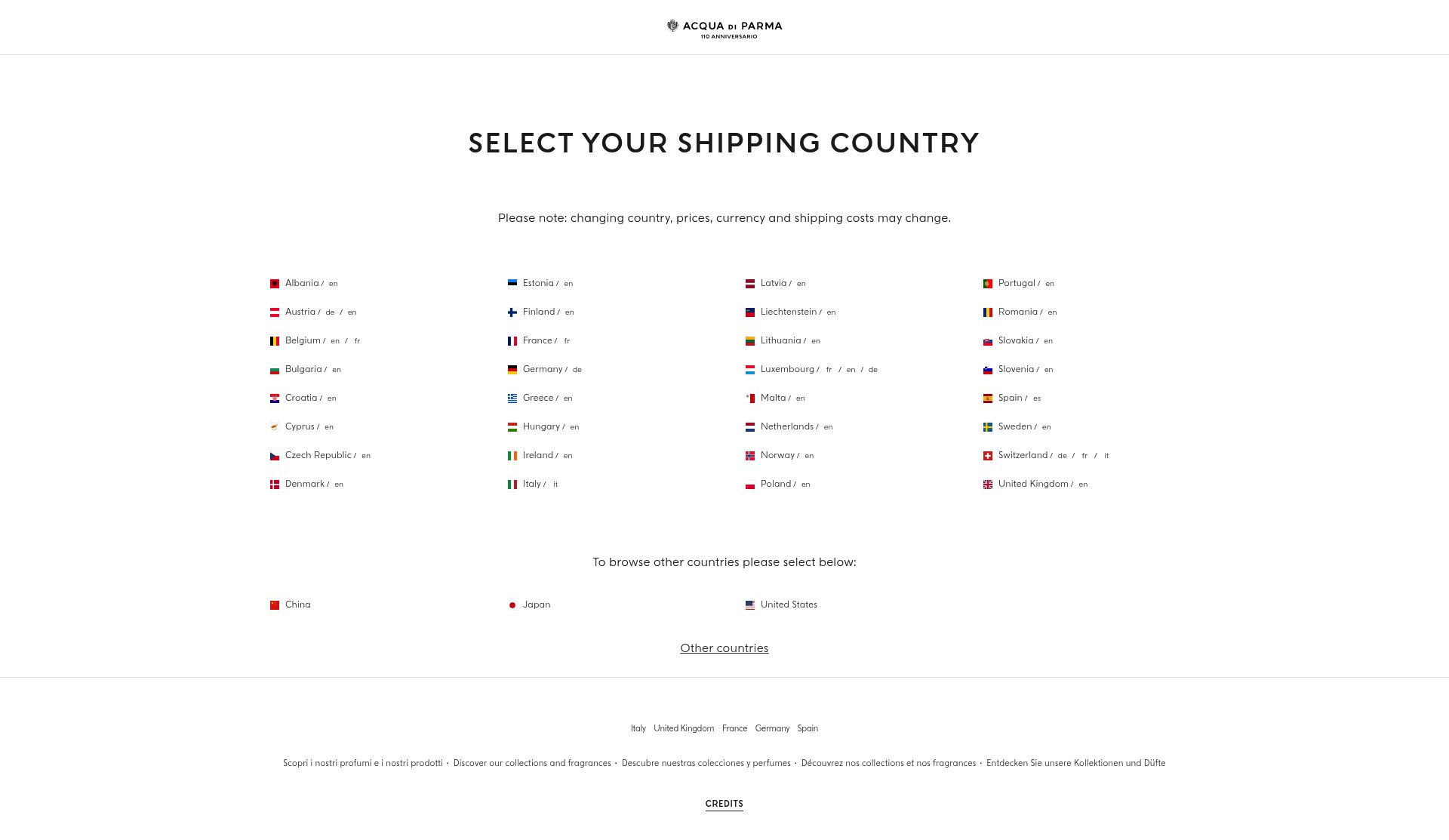Open the Other countries link
This screenshot has width=1449, height=840.
(724, 648)
